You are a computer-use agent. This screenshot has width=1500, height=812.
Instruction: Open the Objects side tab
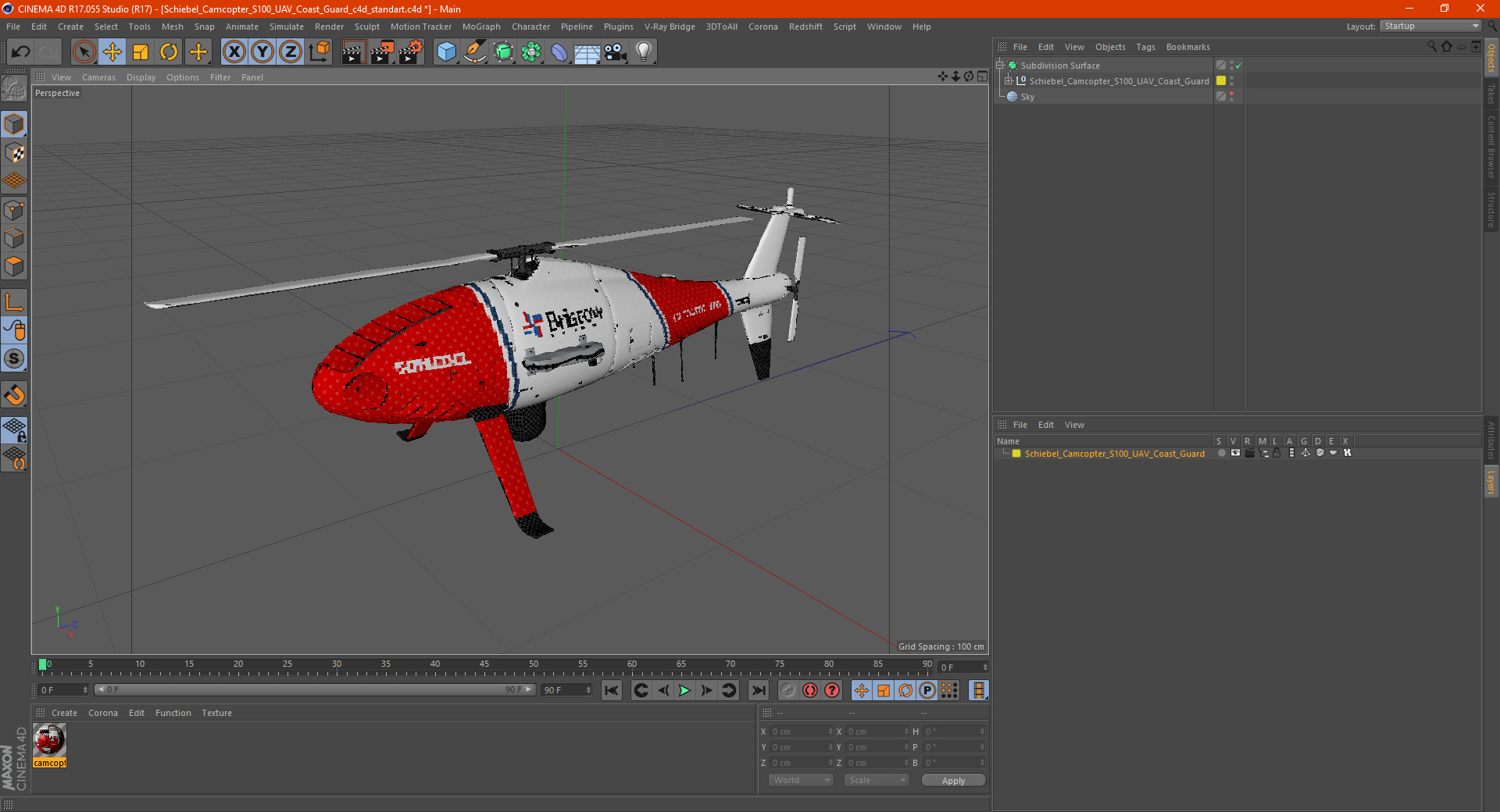(x=1491, y=58)
